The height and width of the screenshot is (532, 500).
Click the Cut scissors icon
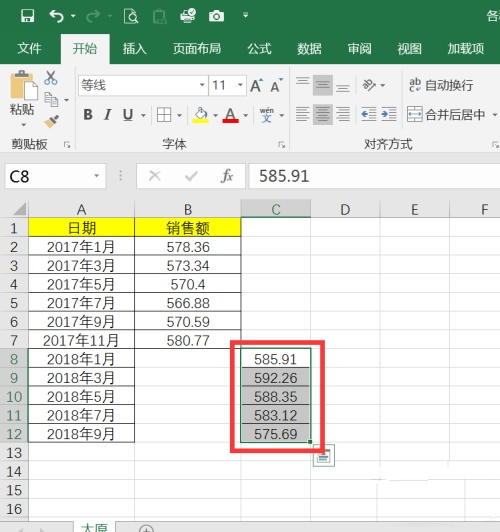coord(51,78)
